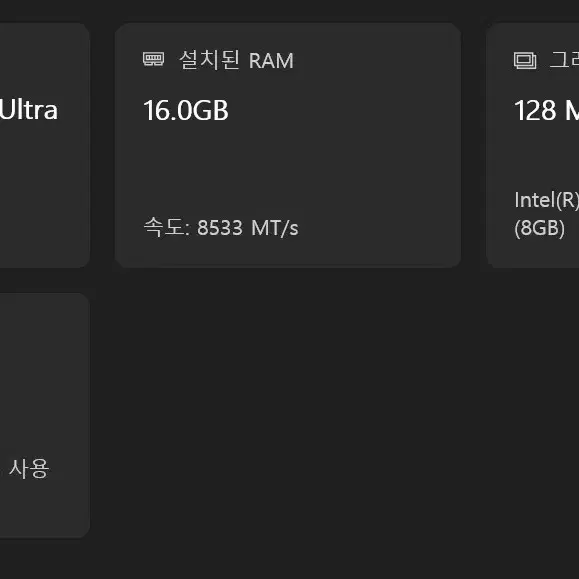Image resolution: width=579 pixels, height=579 pixels.
Task: Select the 설치된 RAM heading text
Action: tap(236, 60)
